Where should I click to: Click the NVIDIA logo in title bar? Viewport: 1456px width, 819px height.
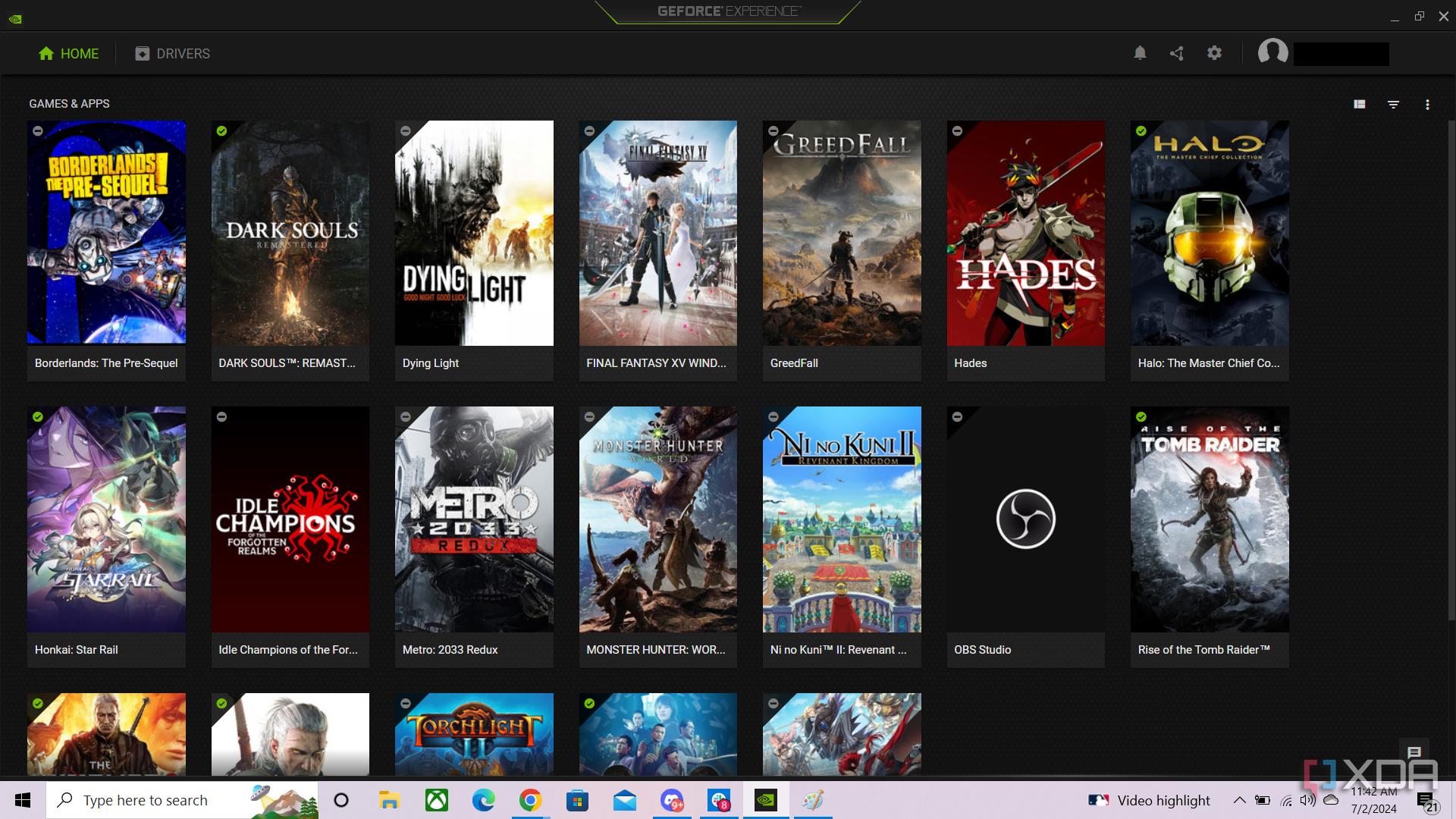[x=15, y=18]
